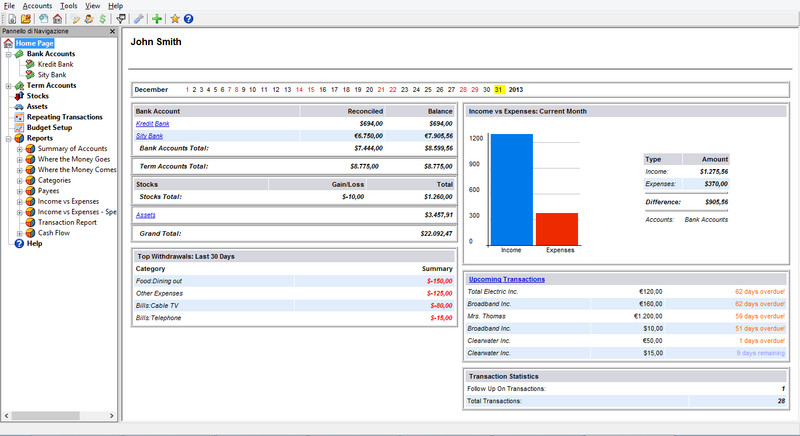Click 'Follow Up On Transactions:' statistics row
The height and width of the screenshot is (436, 800).
[x=626, y=389]
